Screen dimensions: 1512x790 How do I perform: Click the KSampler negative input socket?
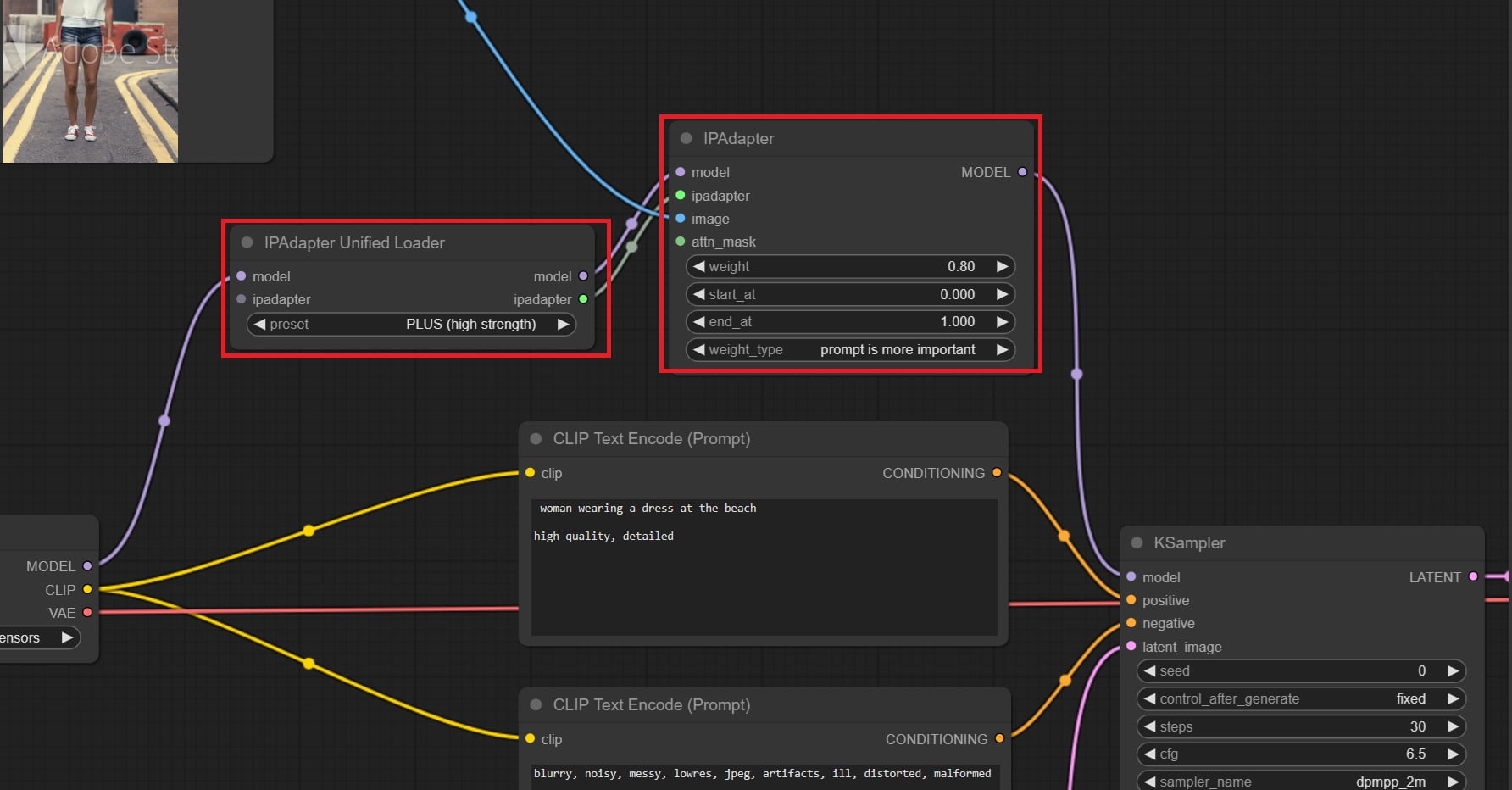1131,623
